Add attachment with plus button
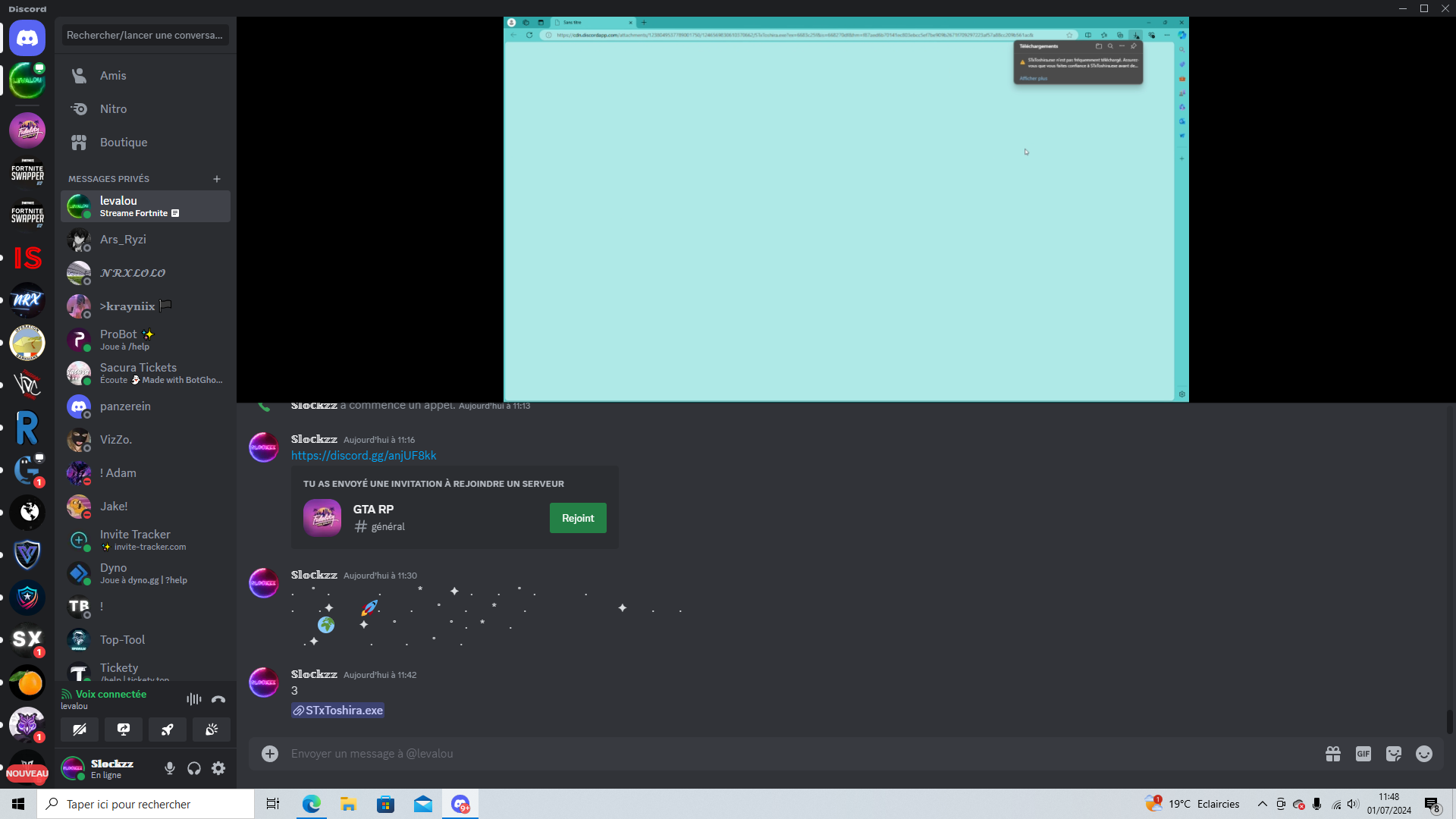 (x=269, y=754)
